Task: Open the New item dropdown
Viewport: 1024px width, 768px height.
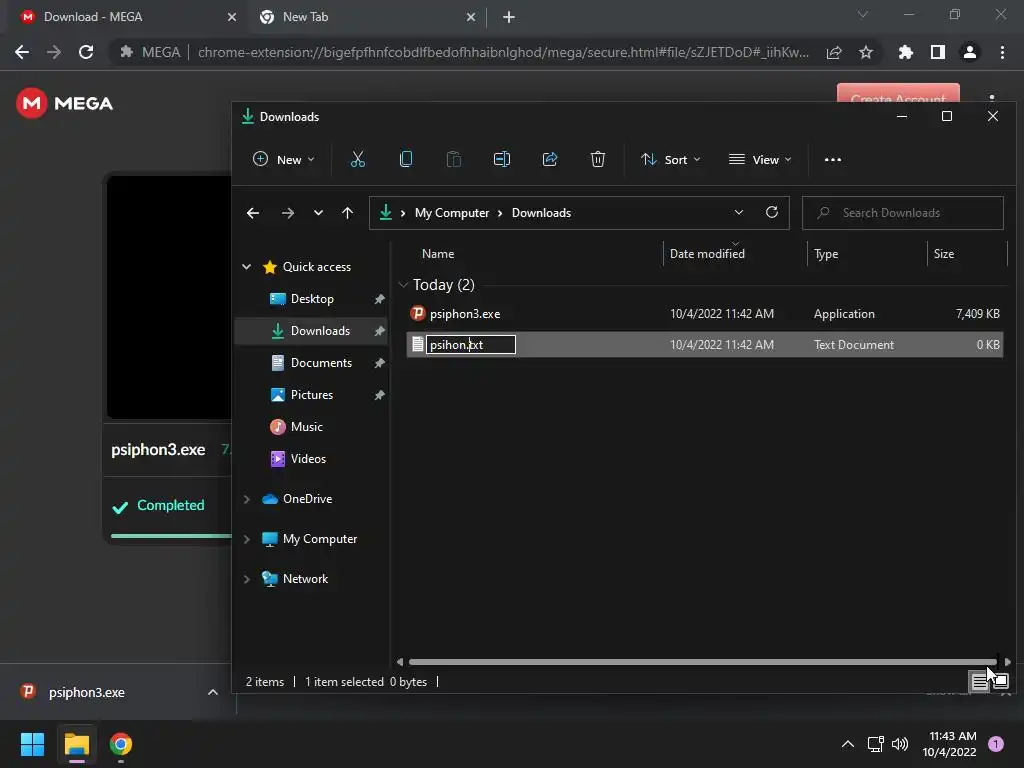Action: (x=283, y=159)
